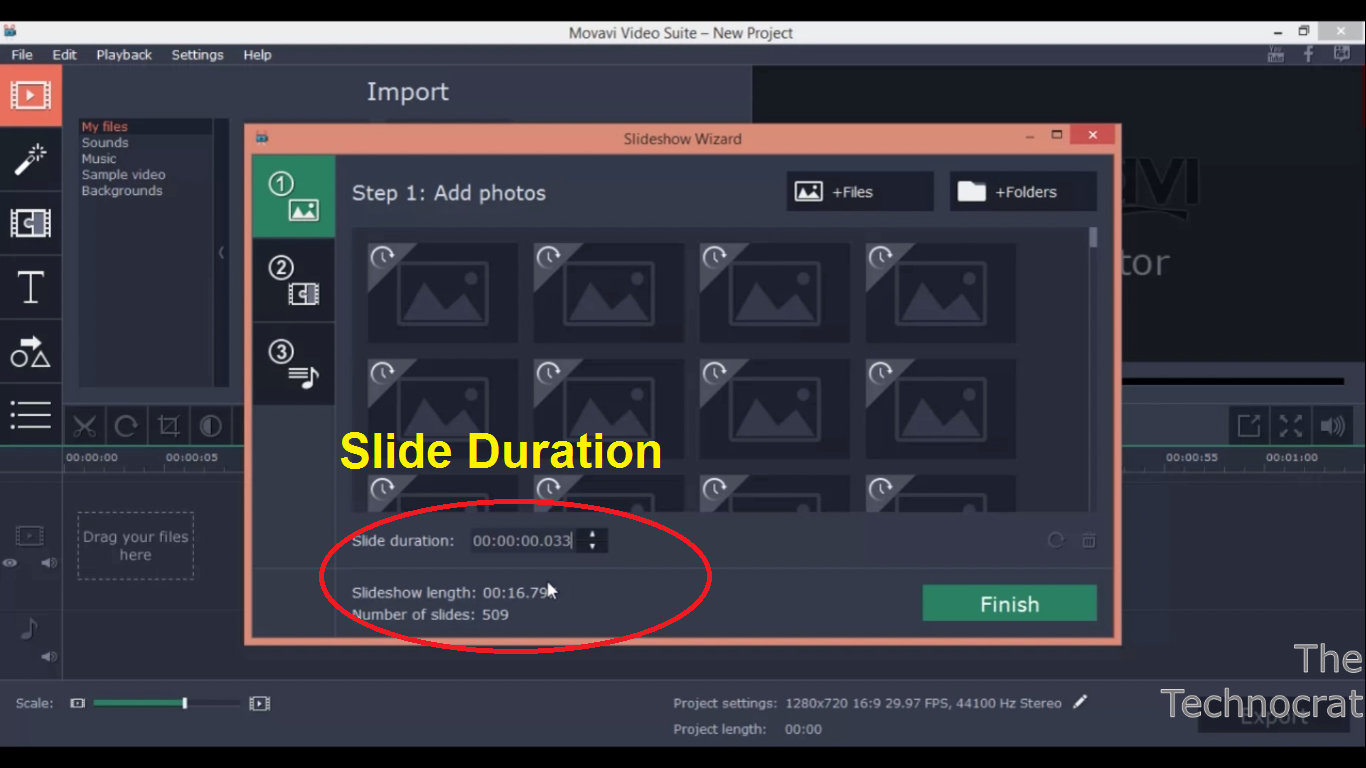Click the +Files button to add photos
The height and width of the screenshot is (768, 1366).
(859, 191)
